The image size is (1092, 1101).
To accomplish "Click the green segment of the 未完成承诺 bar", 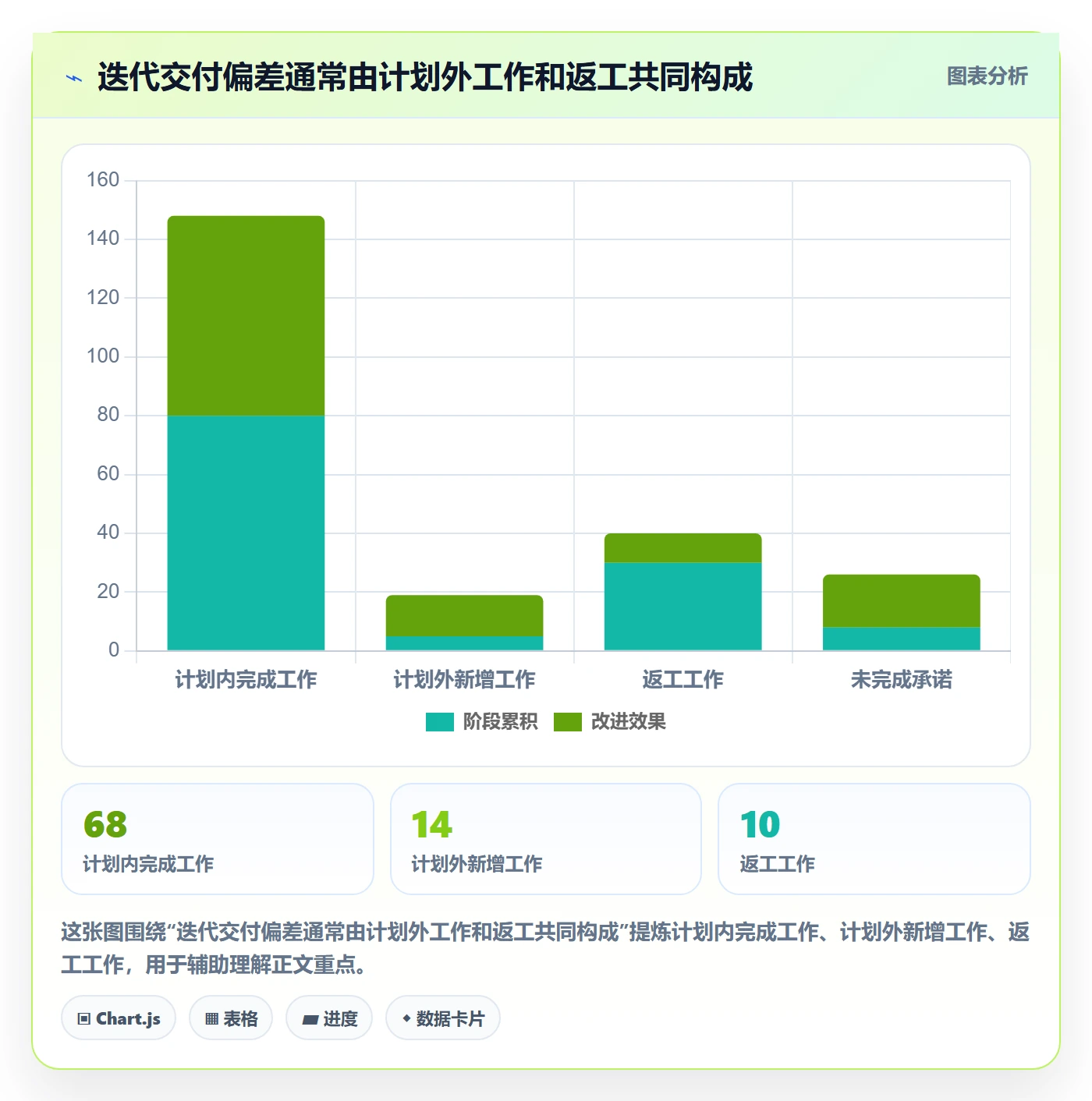I will [x=901, y=601].
